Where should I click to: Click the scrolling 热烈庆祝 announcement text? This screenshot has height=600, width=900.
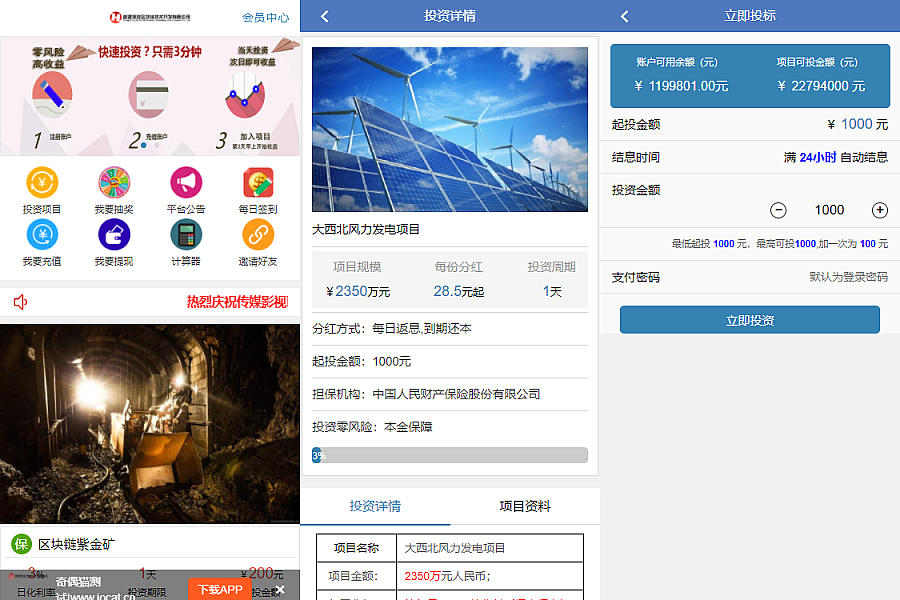click(237, 302)
